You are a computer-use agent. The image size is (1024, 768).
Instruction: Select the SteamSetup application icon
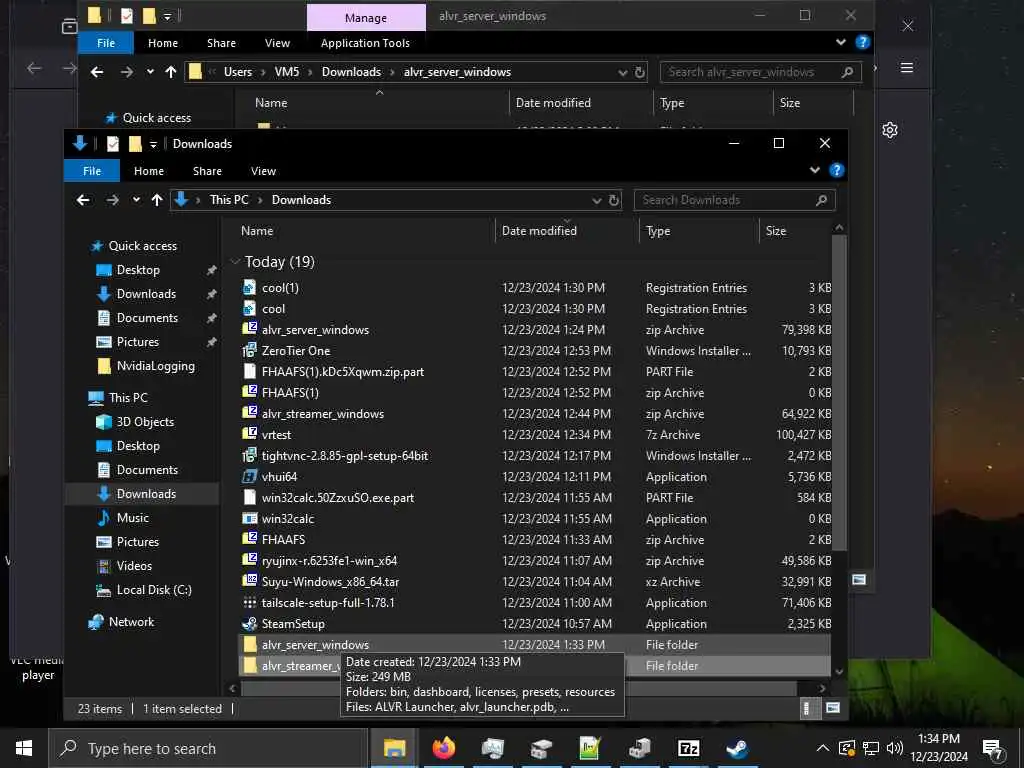click(249, 624)
